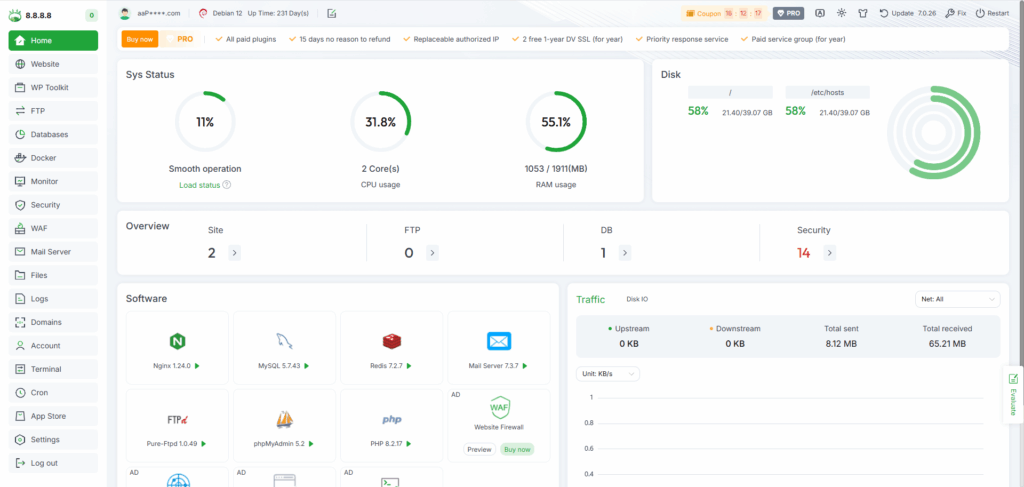1024x487 pixels.
Task: Click the shirt skin icon in header
Action: click(x=864, y=13)
